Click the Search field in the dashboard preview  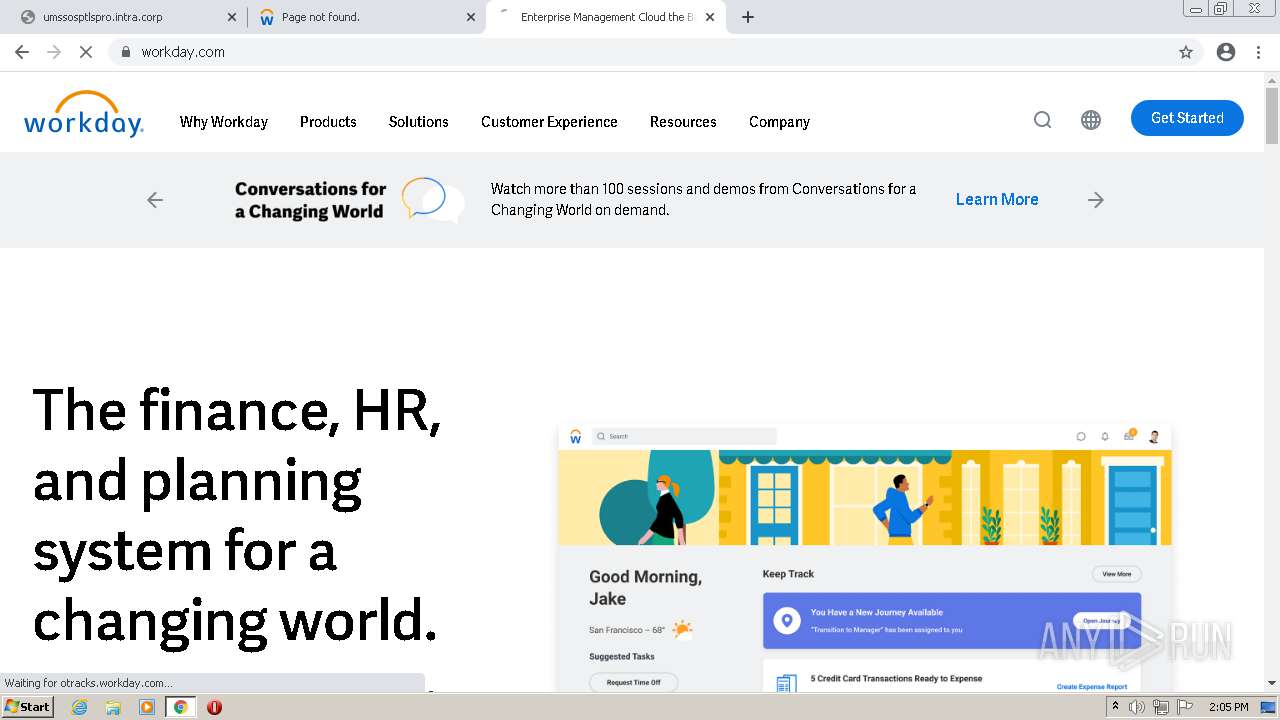click(684, 436)
